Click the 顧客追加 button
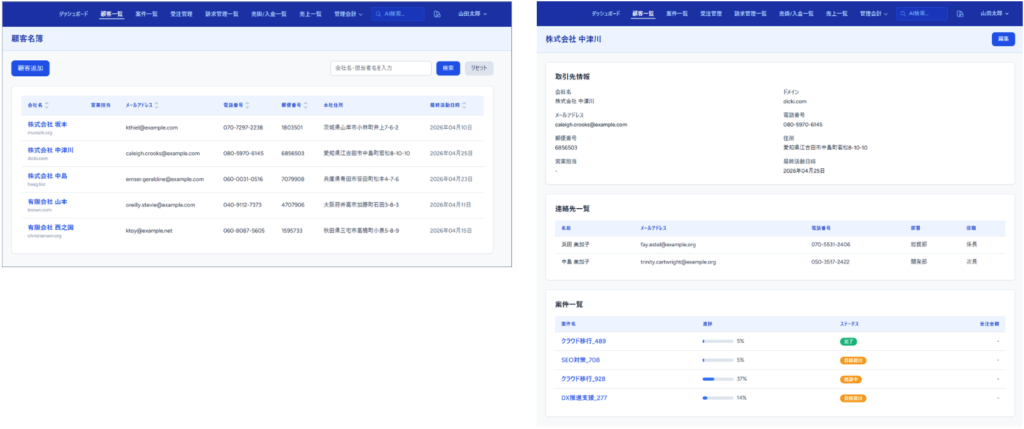This screenshot has width=1024, height=429. coord(30,68)
